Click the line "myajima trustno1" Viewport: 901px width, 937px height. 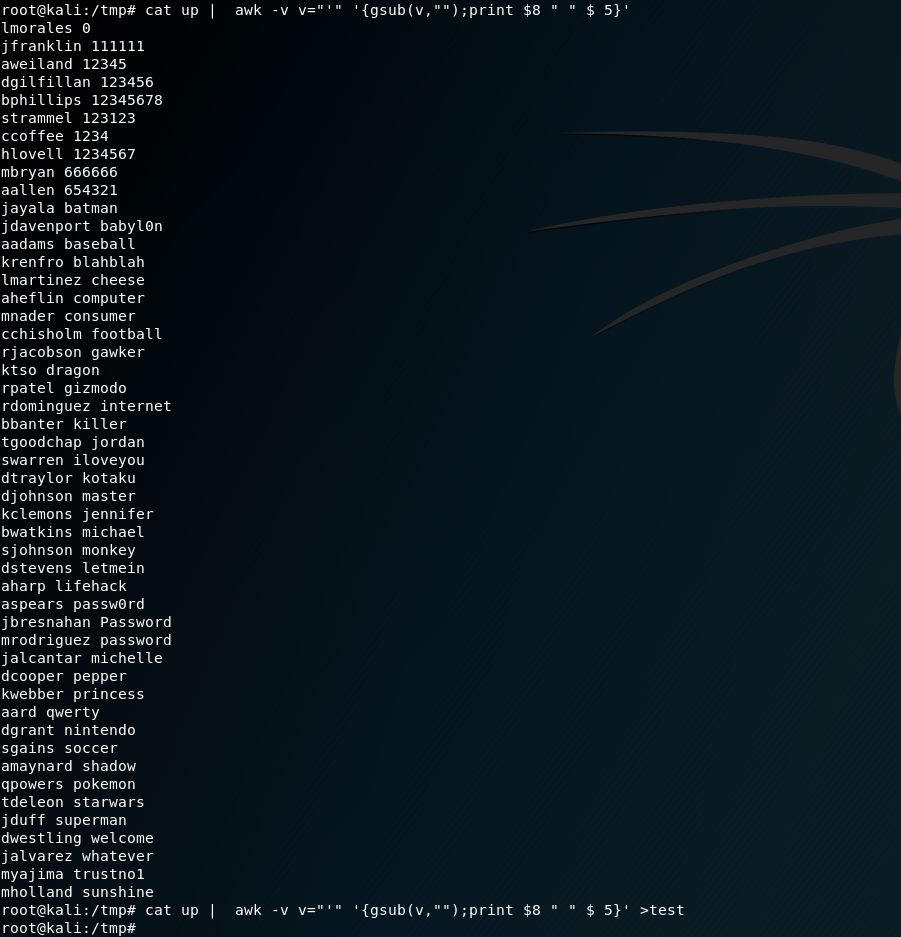pos(73,874)
